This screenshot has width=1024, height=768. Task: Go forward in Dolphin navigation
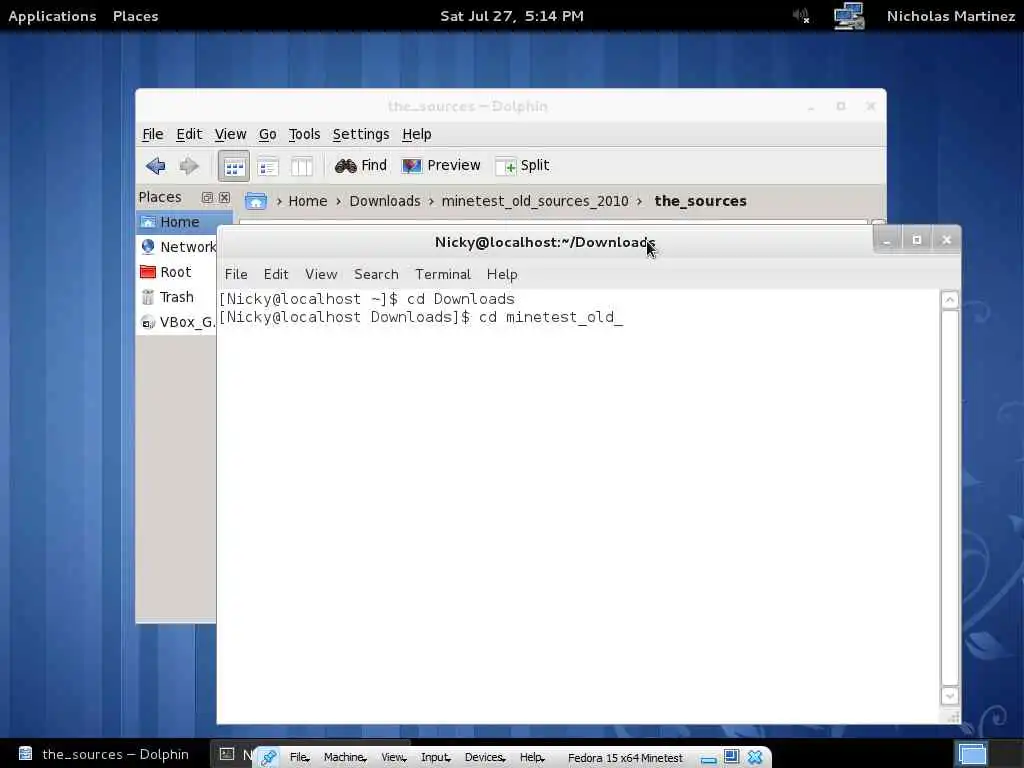[189, 166]
